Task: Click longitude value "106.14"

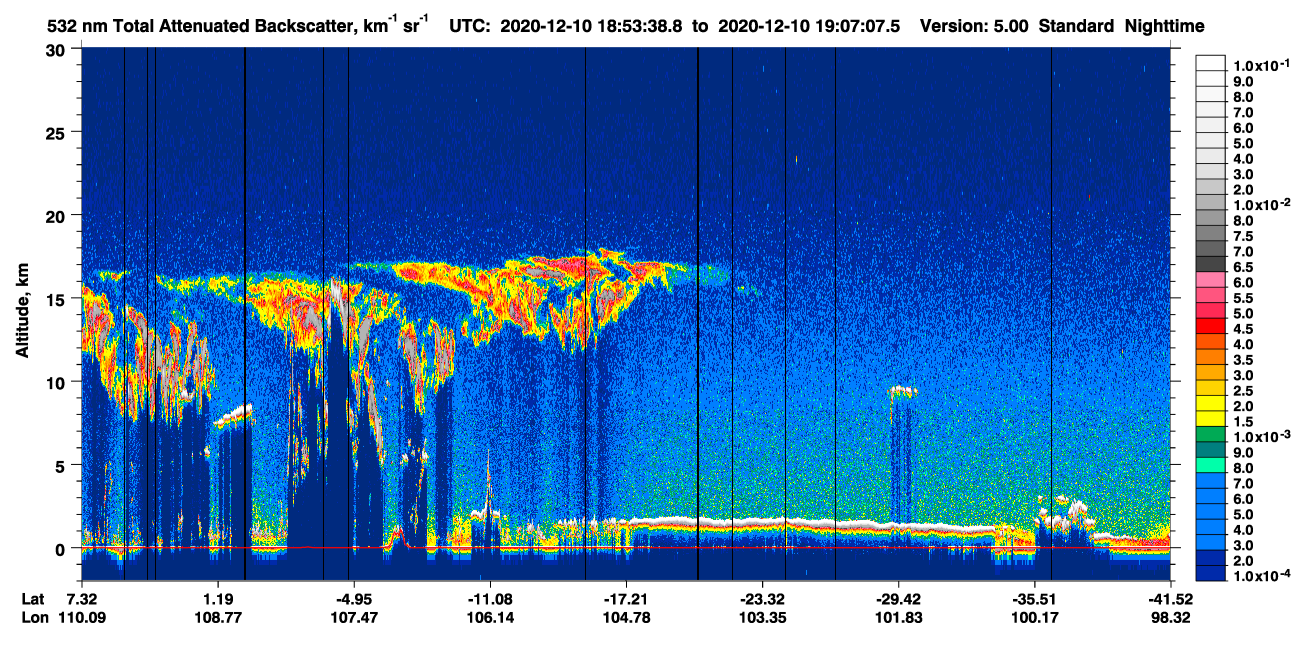Action: 489,618
